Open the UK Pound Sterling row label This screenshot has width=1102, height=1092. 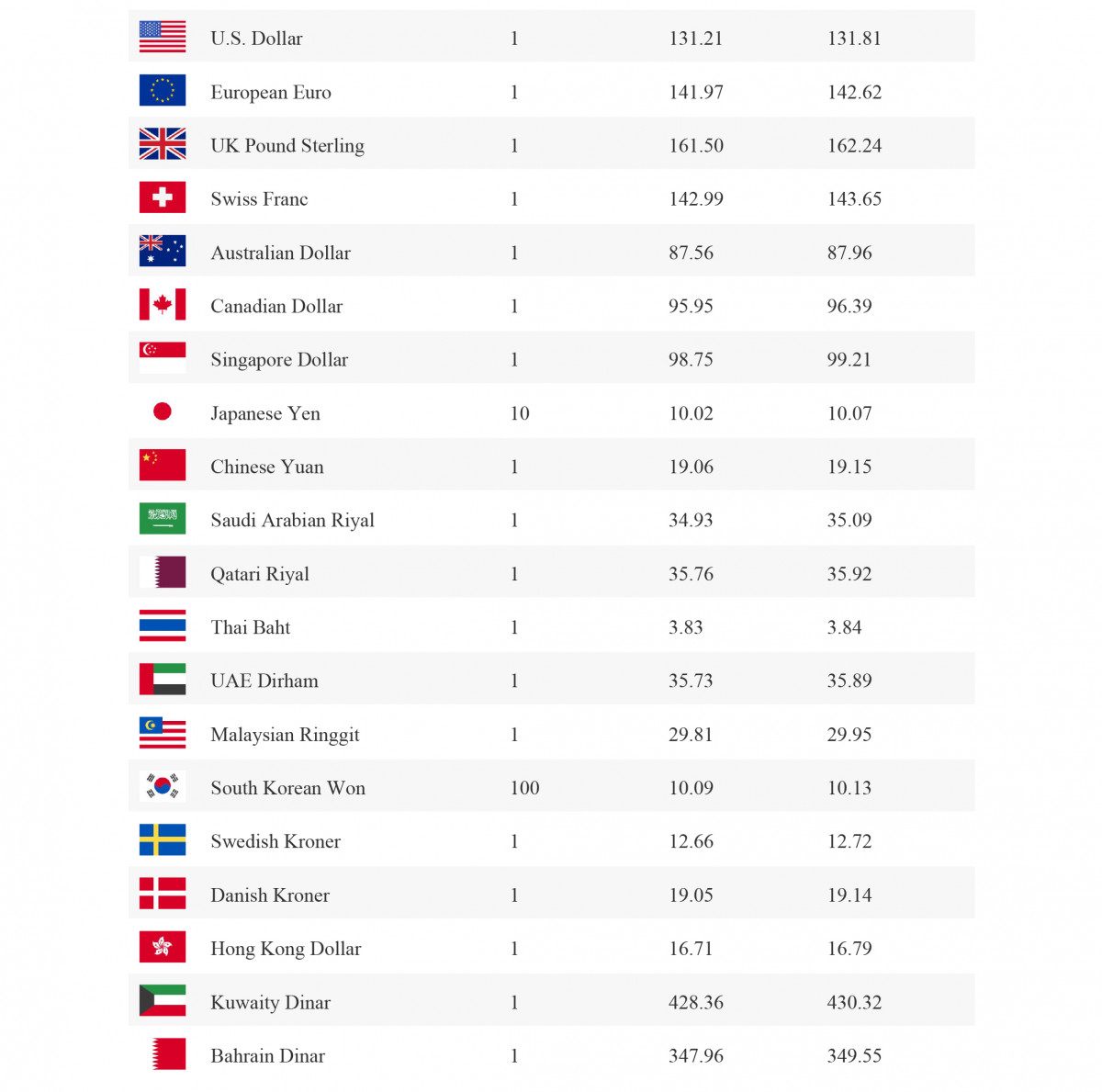click(287, 146)
